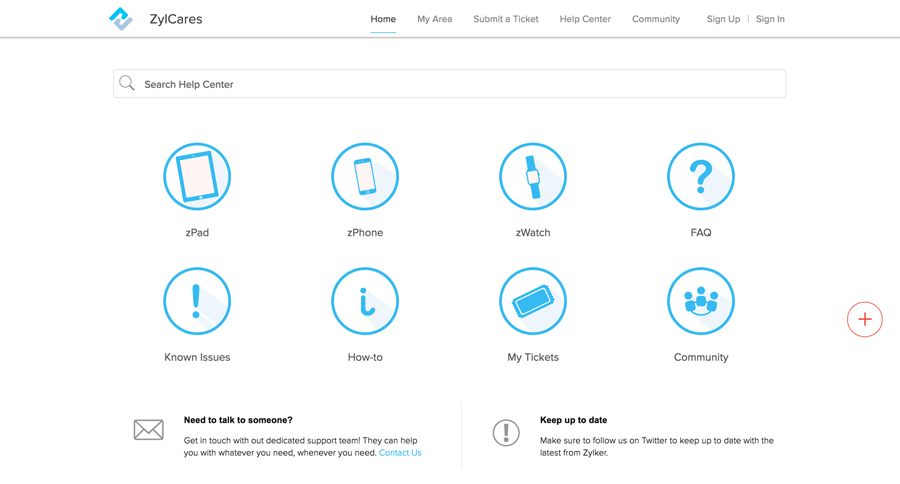Viewport: 900px width, 484px height.
Task: Open Community in the top navigation
Action: pyautogui.click(x=656, y=19)
